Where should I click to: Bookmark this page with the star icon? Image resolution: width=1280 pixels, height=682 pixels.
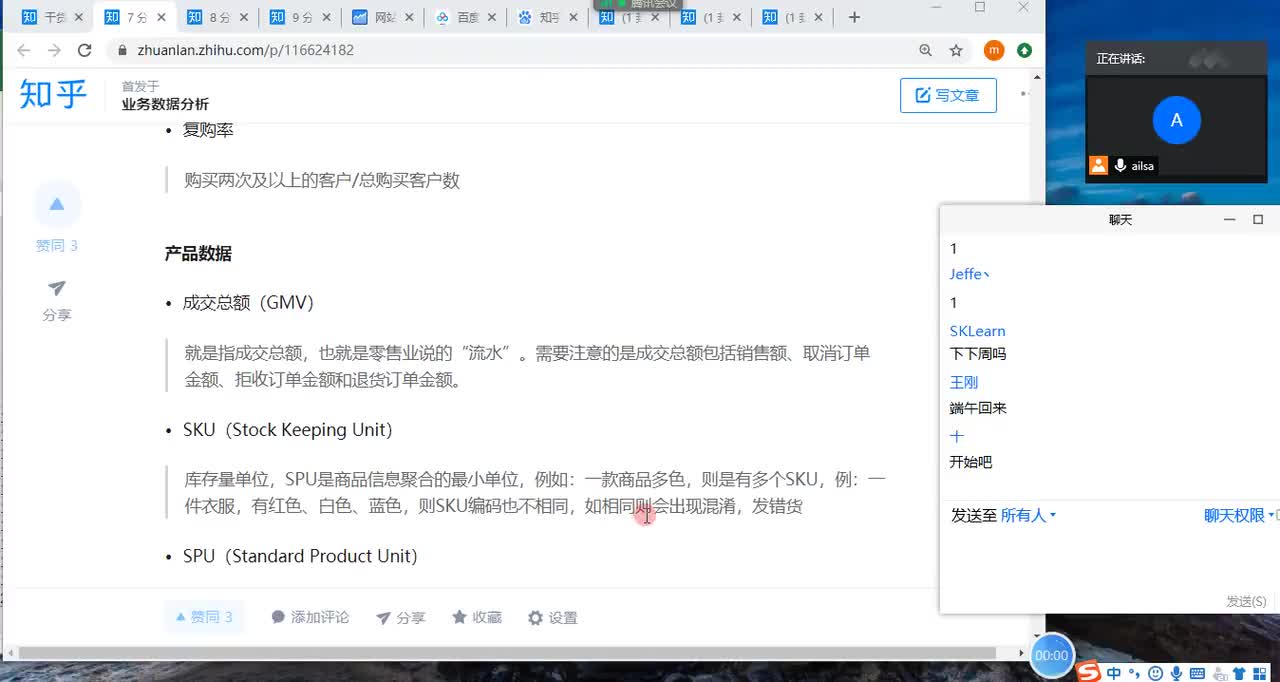point(956,50)
